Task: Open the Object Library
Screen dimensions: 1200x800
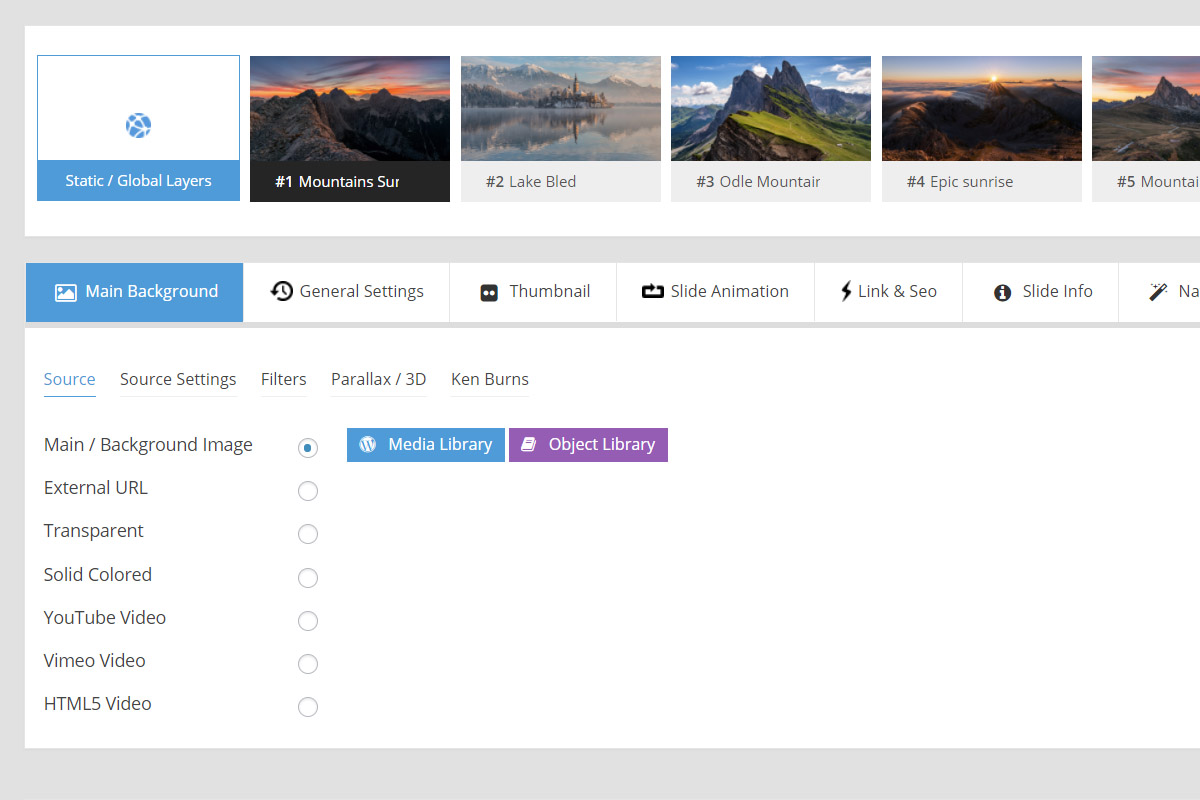Action: 588,445
